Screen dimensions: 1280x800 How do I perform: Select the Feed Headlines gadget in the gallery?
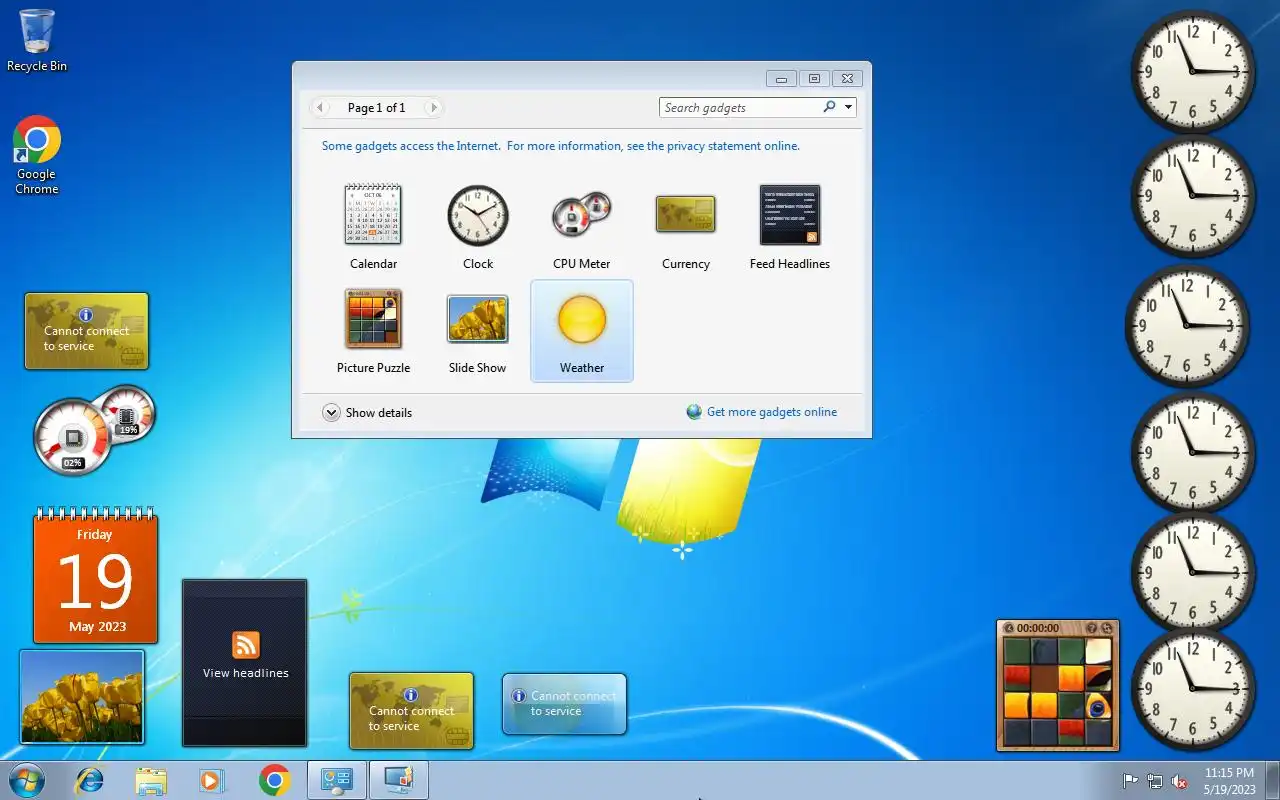click(x=790, y=227)
